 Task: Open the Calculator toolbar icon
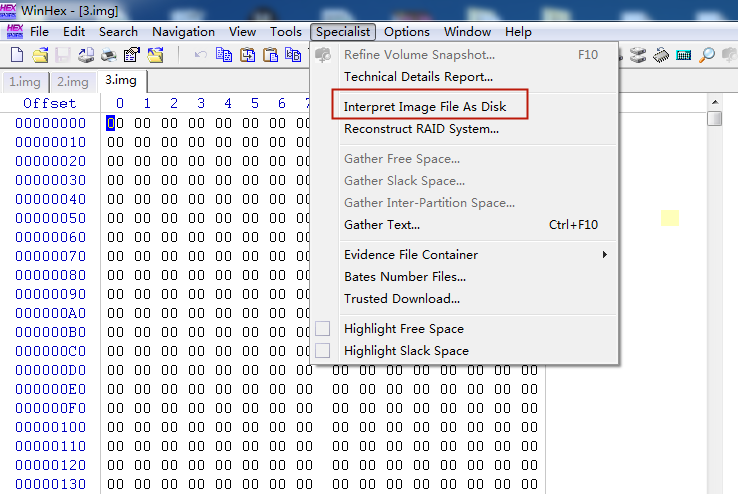683,55
